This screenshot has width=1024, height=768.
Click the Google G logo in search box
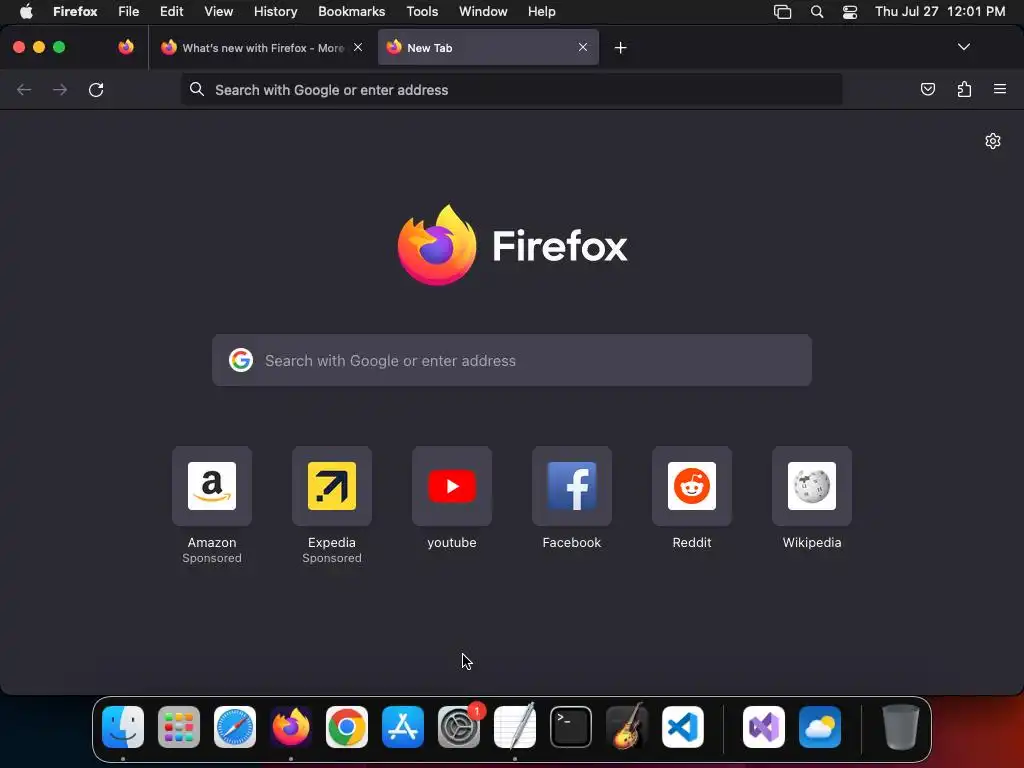coord(240,360)
